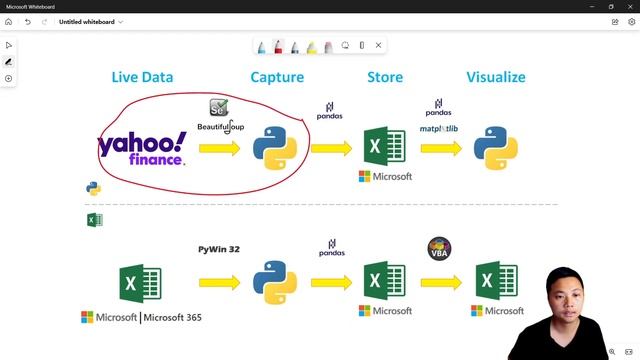Activate the lasso select tool
Viewport: 640px width, 360px height.
345,45
